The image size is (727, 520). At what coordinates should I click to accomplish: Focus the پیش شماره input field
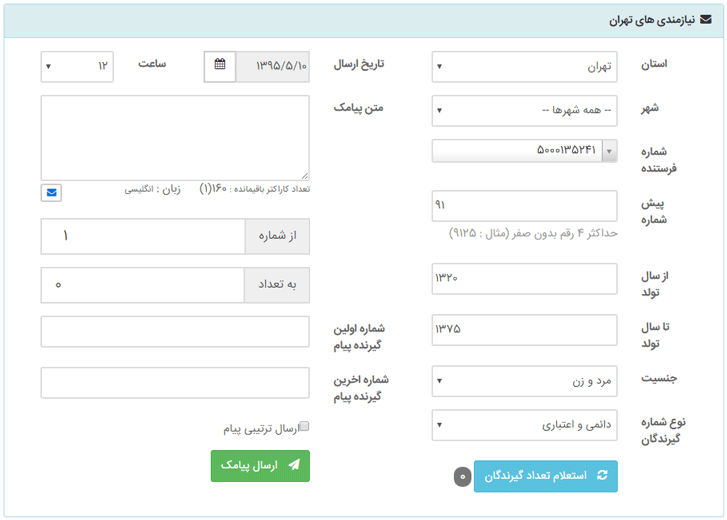pos(524,206)
